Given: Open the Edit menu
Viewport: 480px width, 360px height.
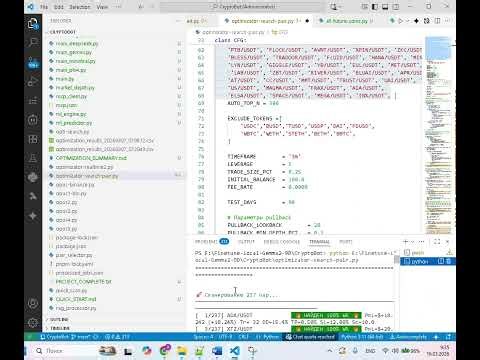Looking at the screenshot, I should pyautogui.click(x=59, y=7).
